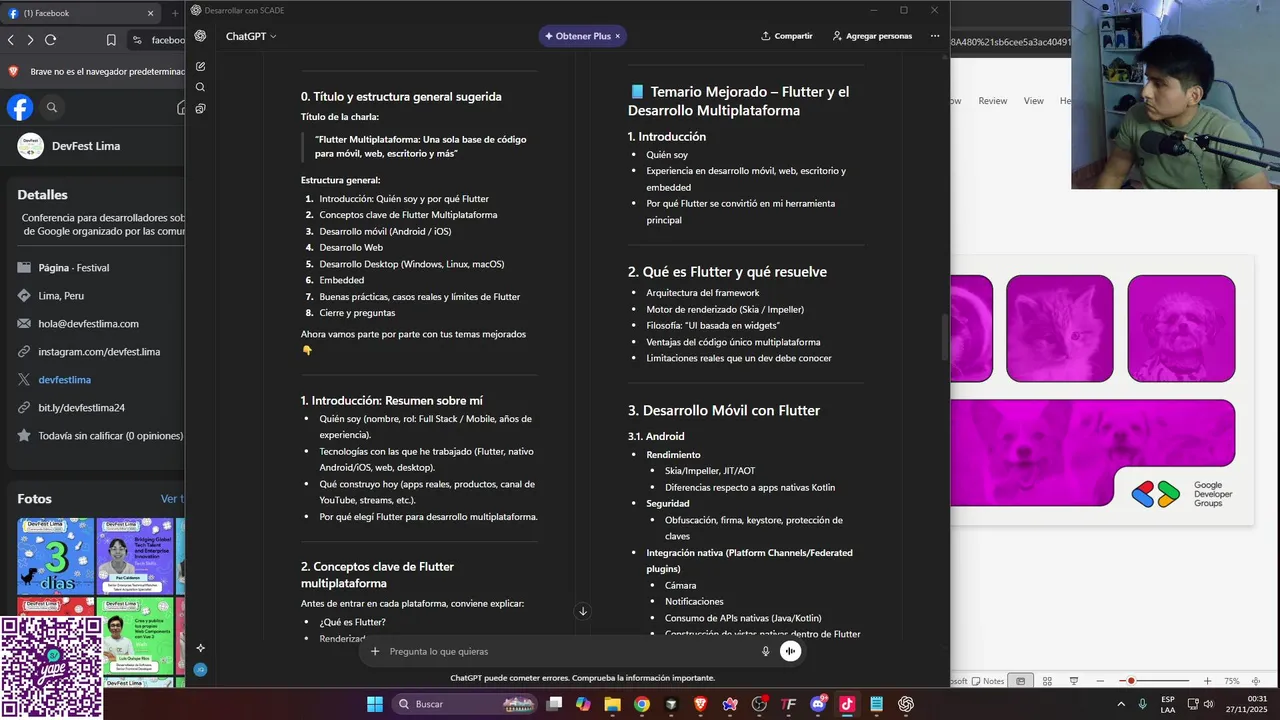This screenshot has width=1280, height=720.
Task: Click the facebook address bar in Brave
Action: pyautogui.click(x=158, y=40)
